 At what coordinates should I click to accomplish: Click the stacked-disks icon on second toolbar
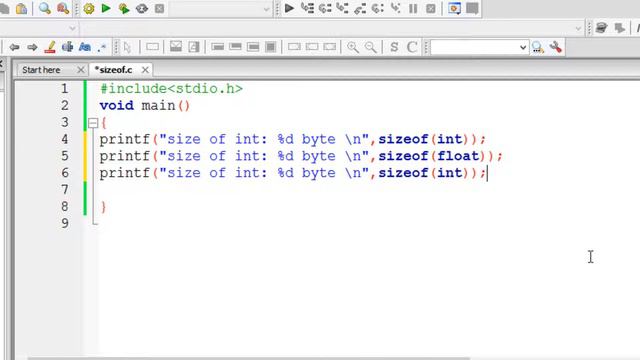[x=601, y=28]
